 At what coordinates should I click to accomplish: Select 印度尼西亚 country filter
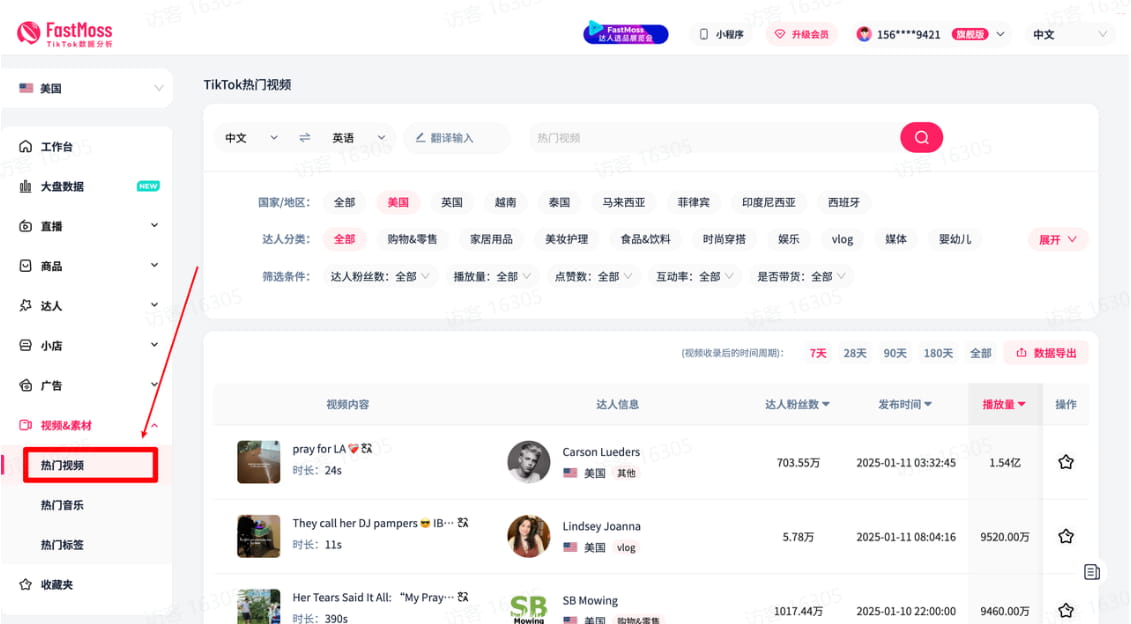(x=769, y=202)
